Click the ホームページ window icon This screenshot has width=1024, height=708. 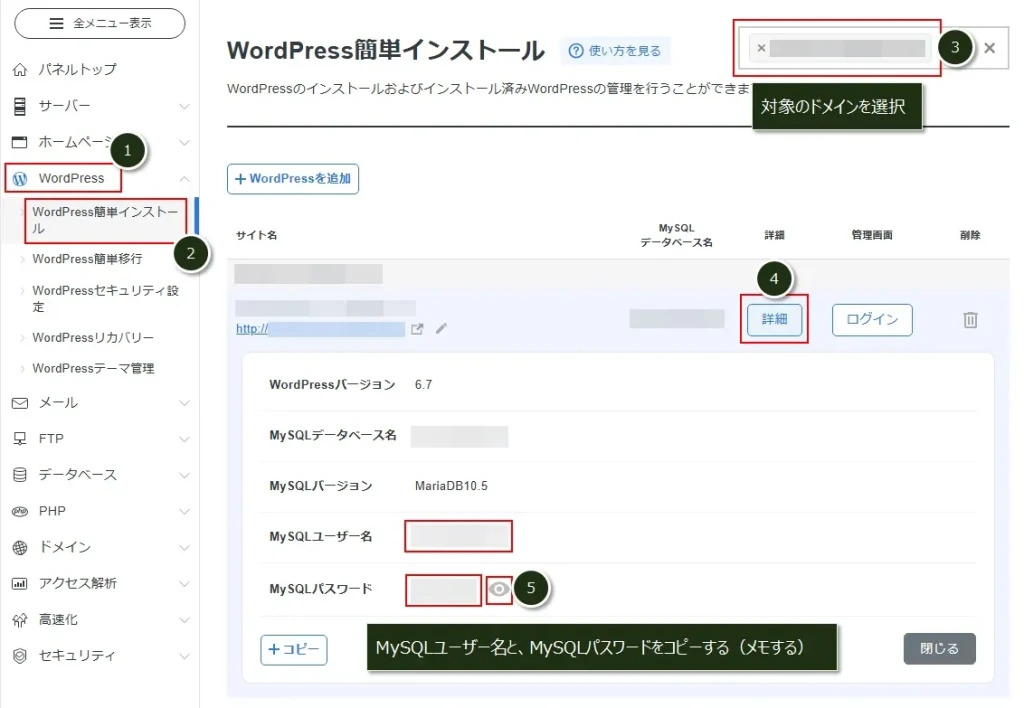tap(20, 142)
